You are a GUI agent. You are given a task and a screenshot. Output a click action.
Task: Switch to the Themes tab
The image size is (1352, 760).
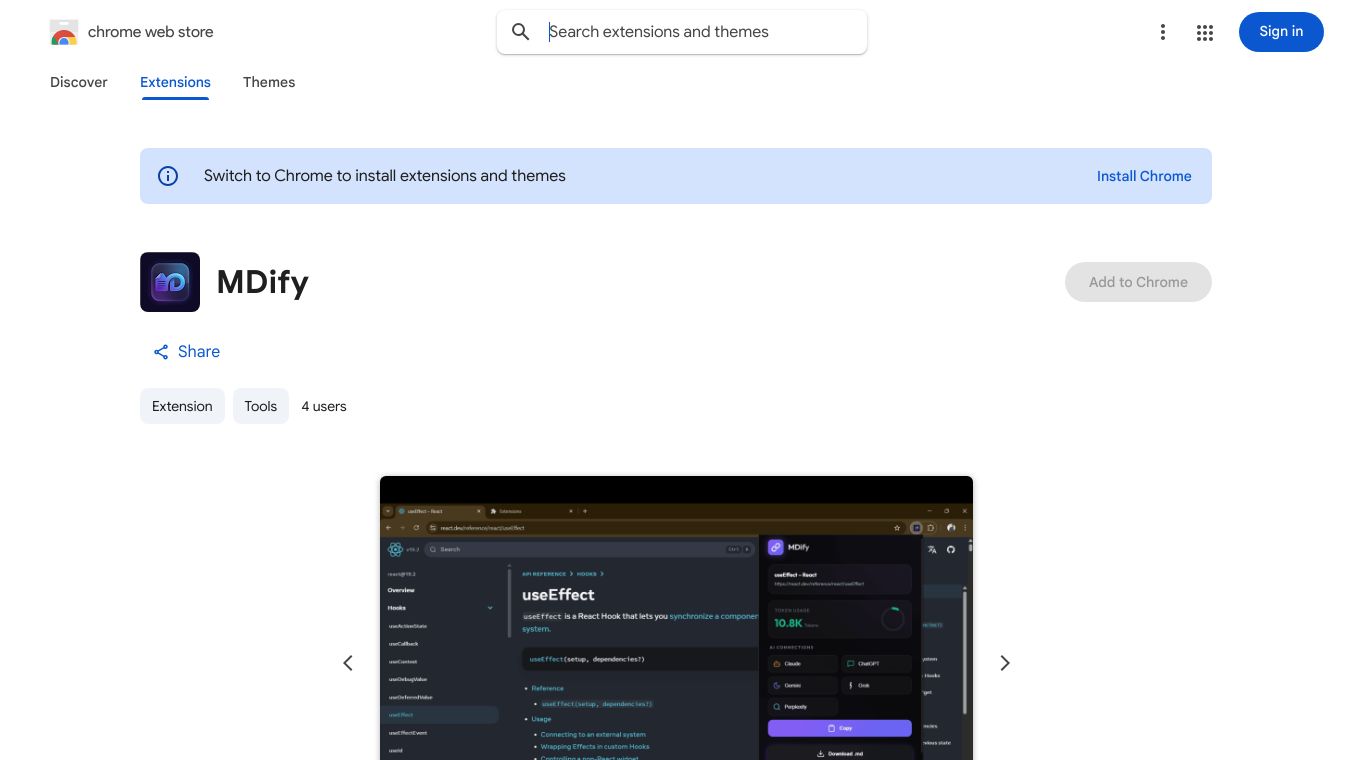pyautogui.click(x=269, y=82)
